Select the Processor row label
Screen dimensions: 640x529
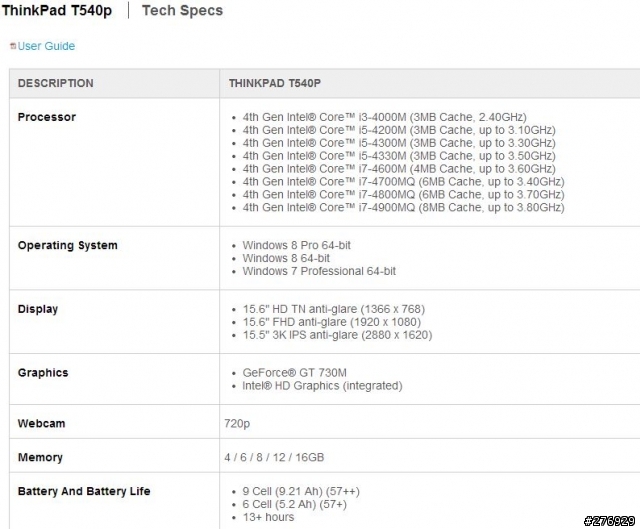[47, 117]
